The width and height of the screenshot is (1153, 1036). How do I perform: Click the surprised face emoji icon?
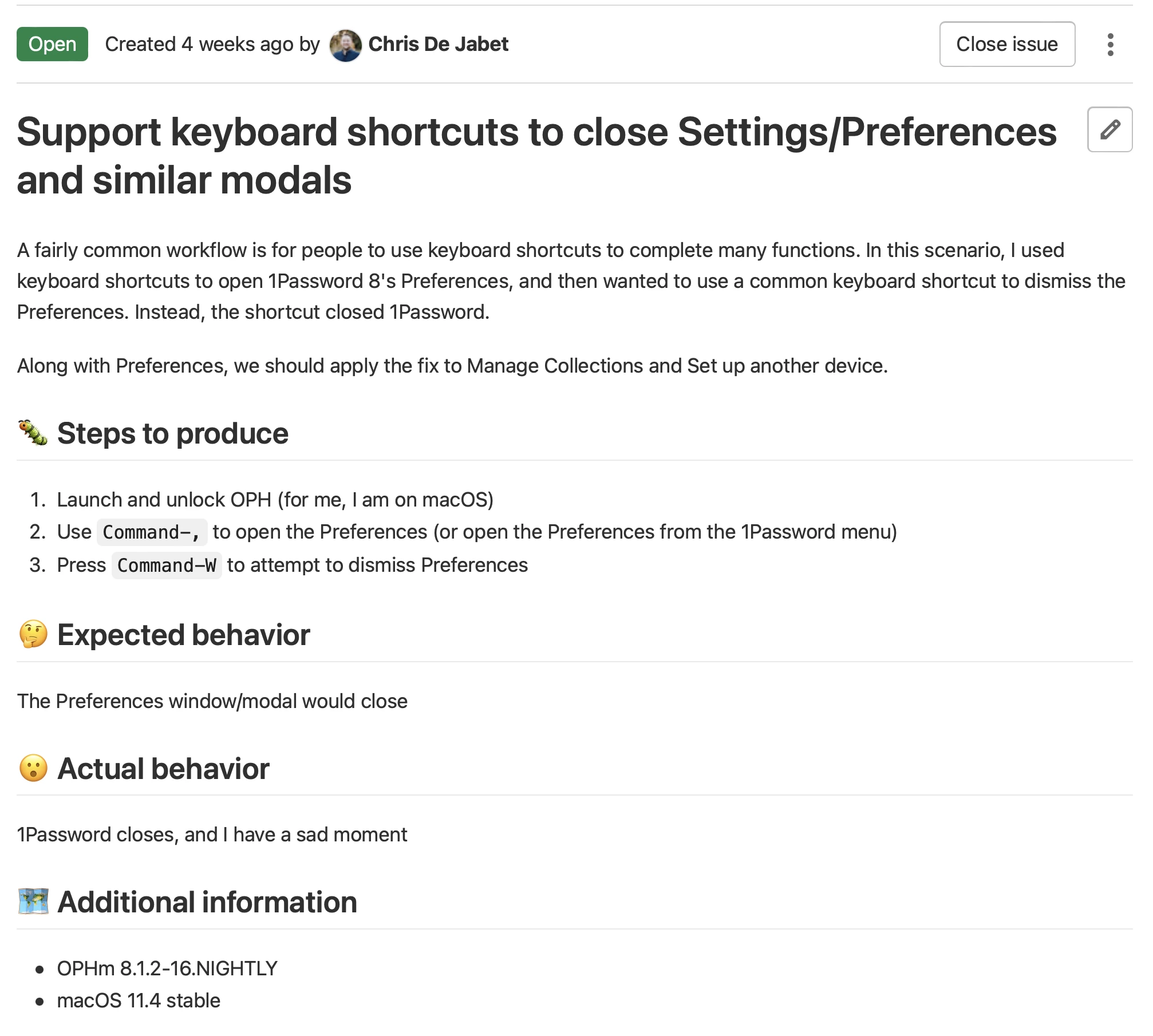[x=33, y=768]
